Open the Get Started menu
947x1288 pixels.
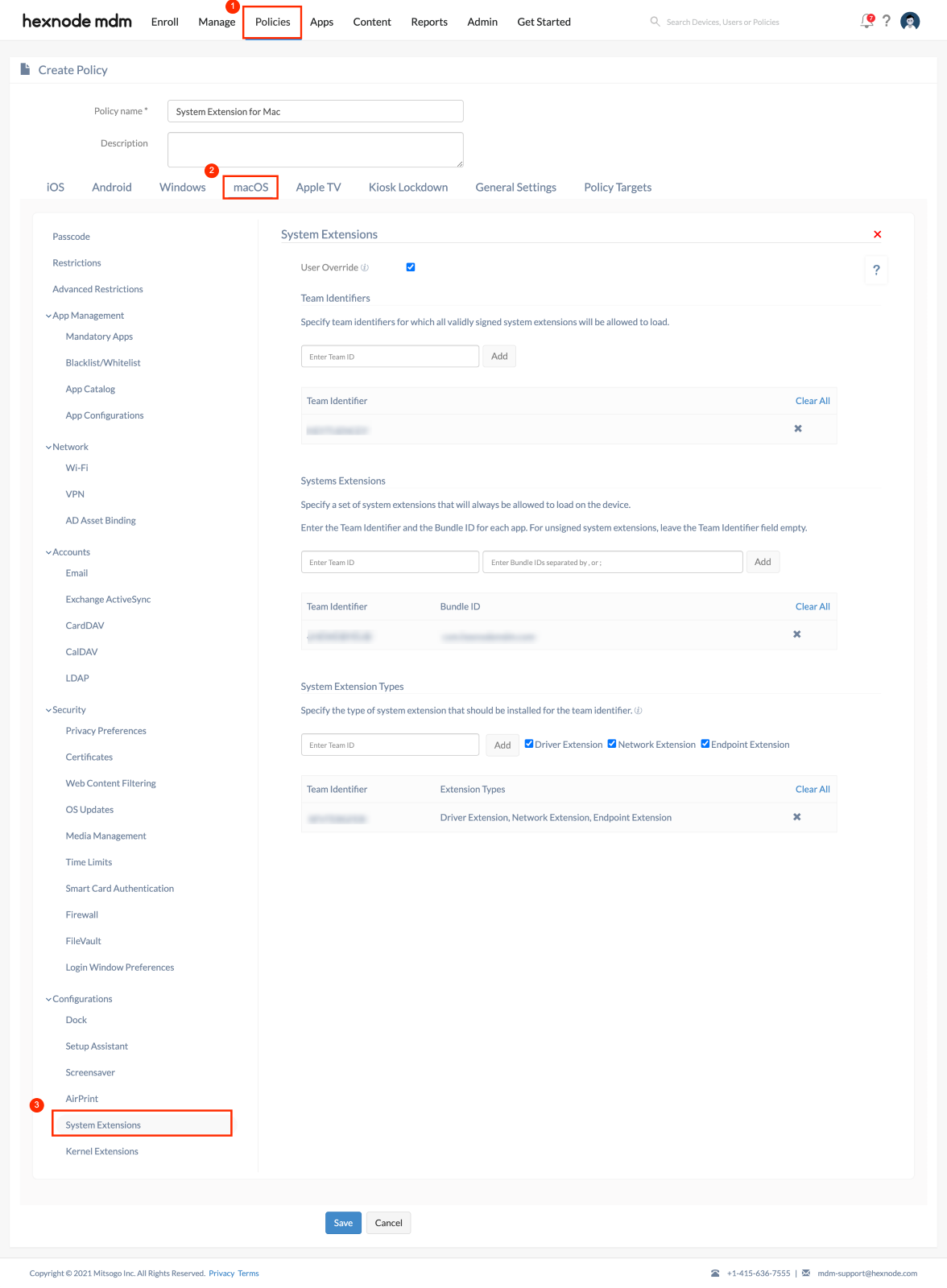[x=544, y=22]
